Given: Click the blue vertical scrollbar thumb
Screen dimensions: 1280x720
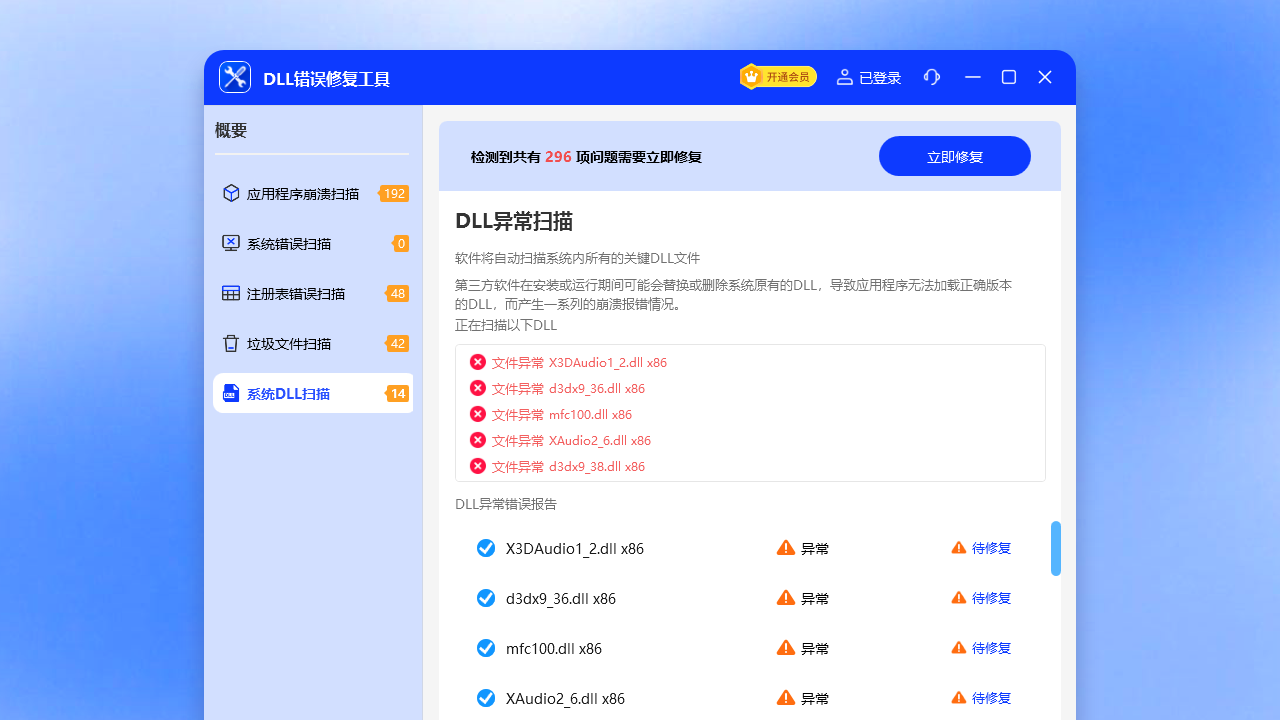Looking at the screenshot, I should point(1056,548).
